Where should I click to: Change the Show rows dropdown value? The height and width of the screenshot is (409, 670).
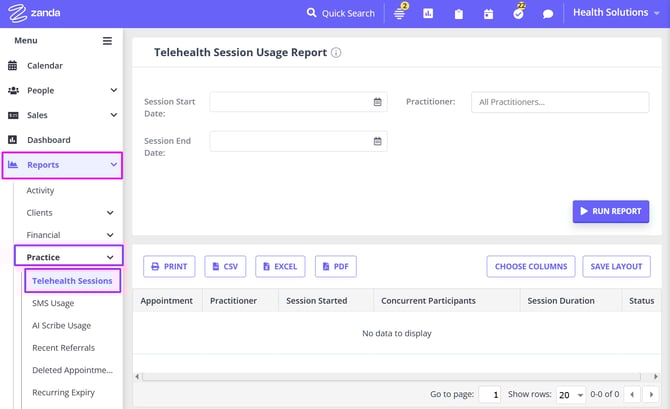pos(569,395)
